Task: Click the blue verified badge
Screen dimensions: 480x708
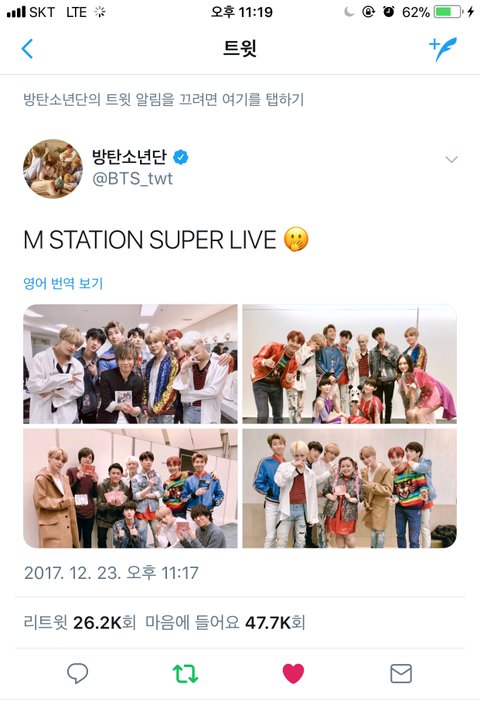Action: click(181, 157)
